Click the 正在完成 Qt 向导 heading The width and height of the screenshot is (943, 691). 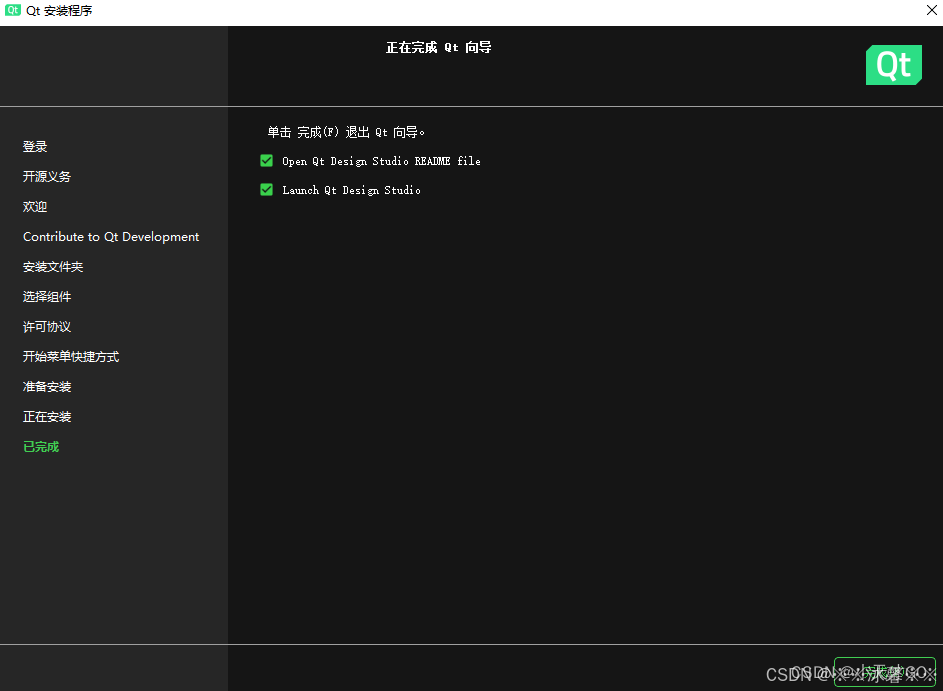(438, 48)
